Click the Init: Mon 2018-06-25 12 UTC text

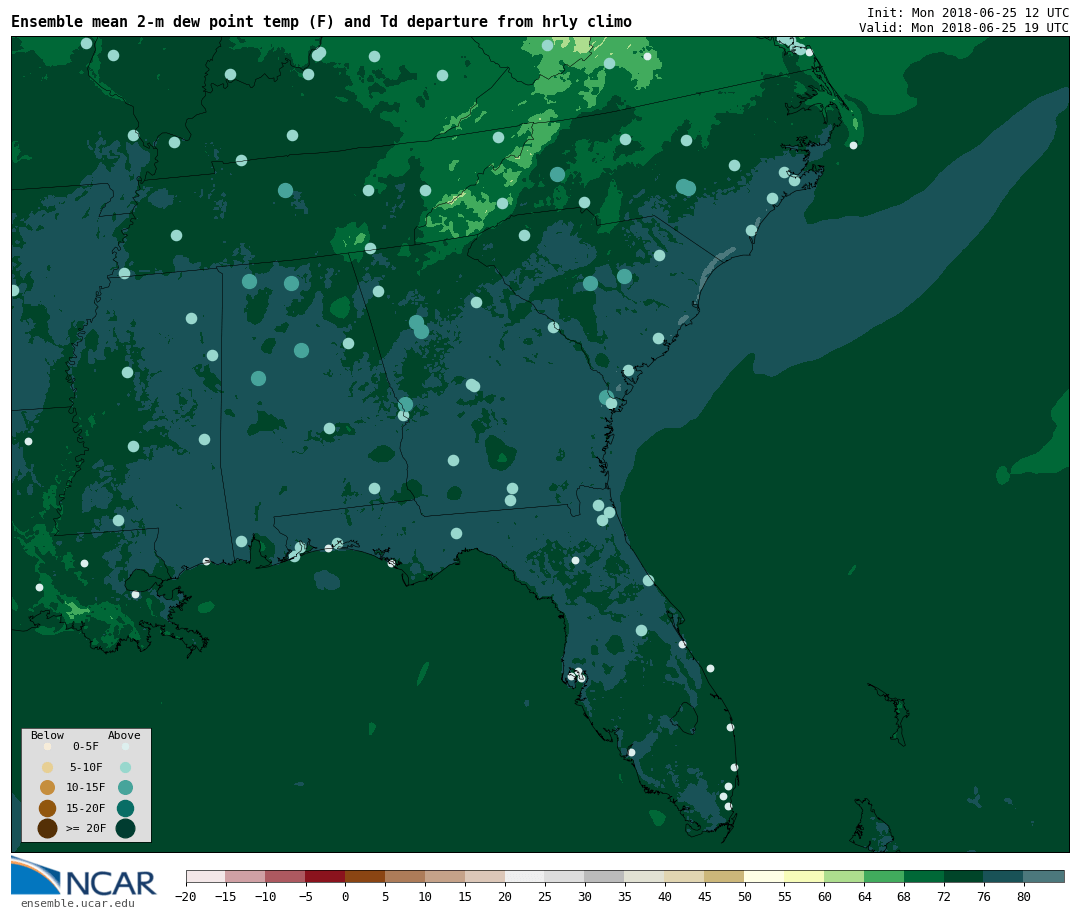[968, 13]
